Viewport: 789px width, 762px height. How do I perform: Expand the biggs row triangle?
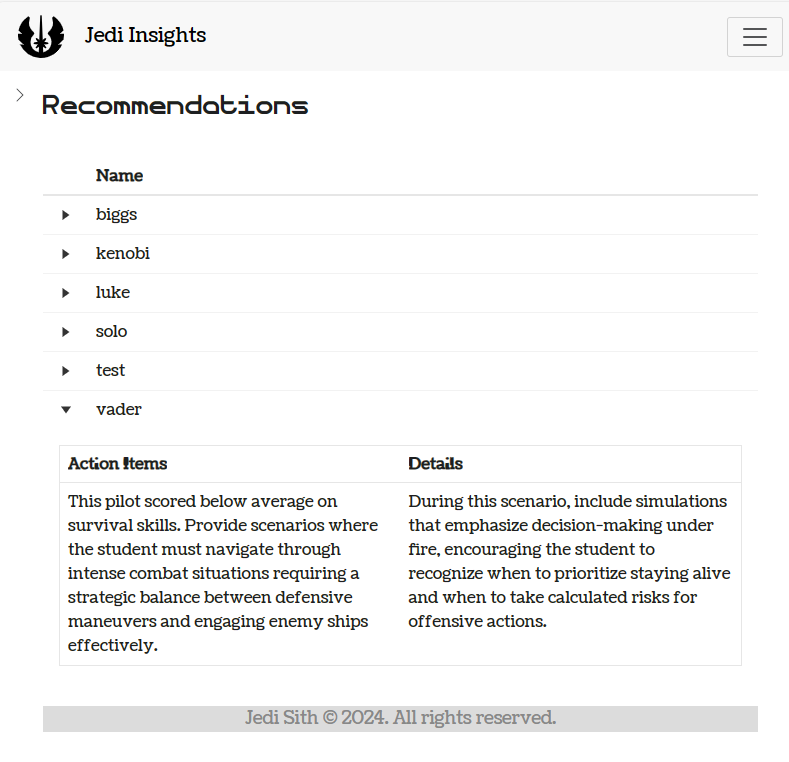pos(66,215)
